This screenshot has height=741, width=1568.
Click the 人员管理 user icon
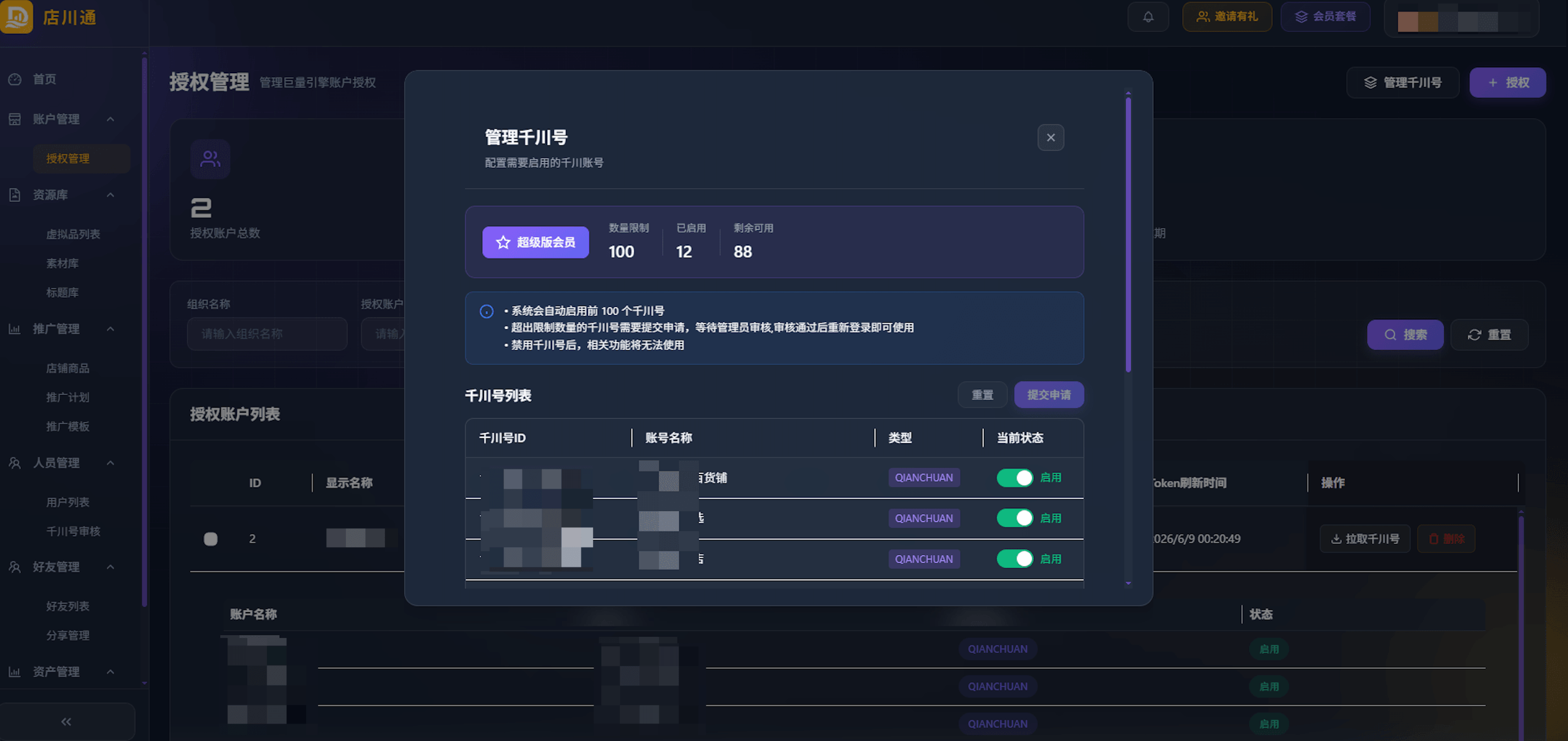pyautogui.click(x=15, y=463)
